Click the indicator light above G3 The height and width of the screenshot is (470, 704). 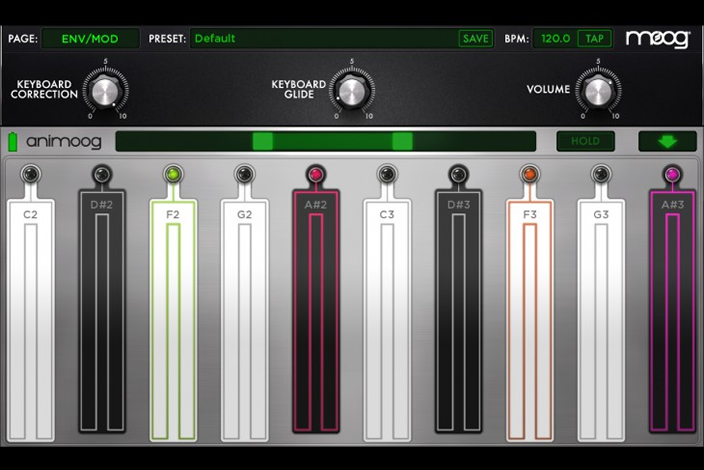coord(601,174)
